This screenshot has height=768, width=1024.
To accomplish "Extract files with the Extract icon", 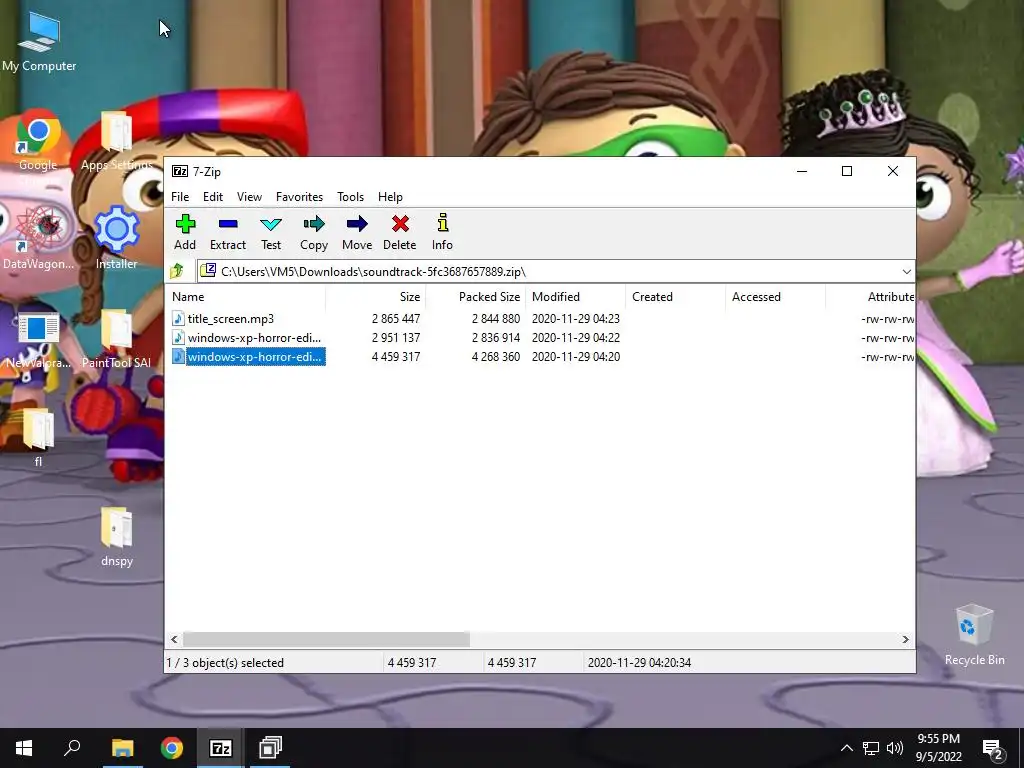I will [x=228, y=224].
